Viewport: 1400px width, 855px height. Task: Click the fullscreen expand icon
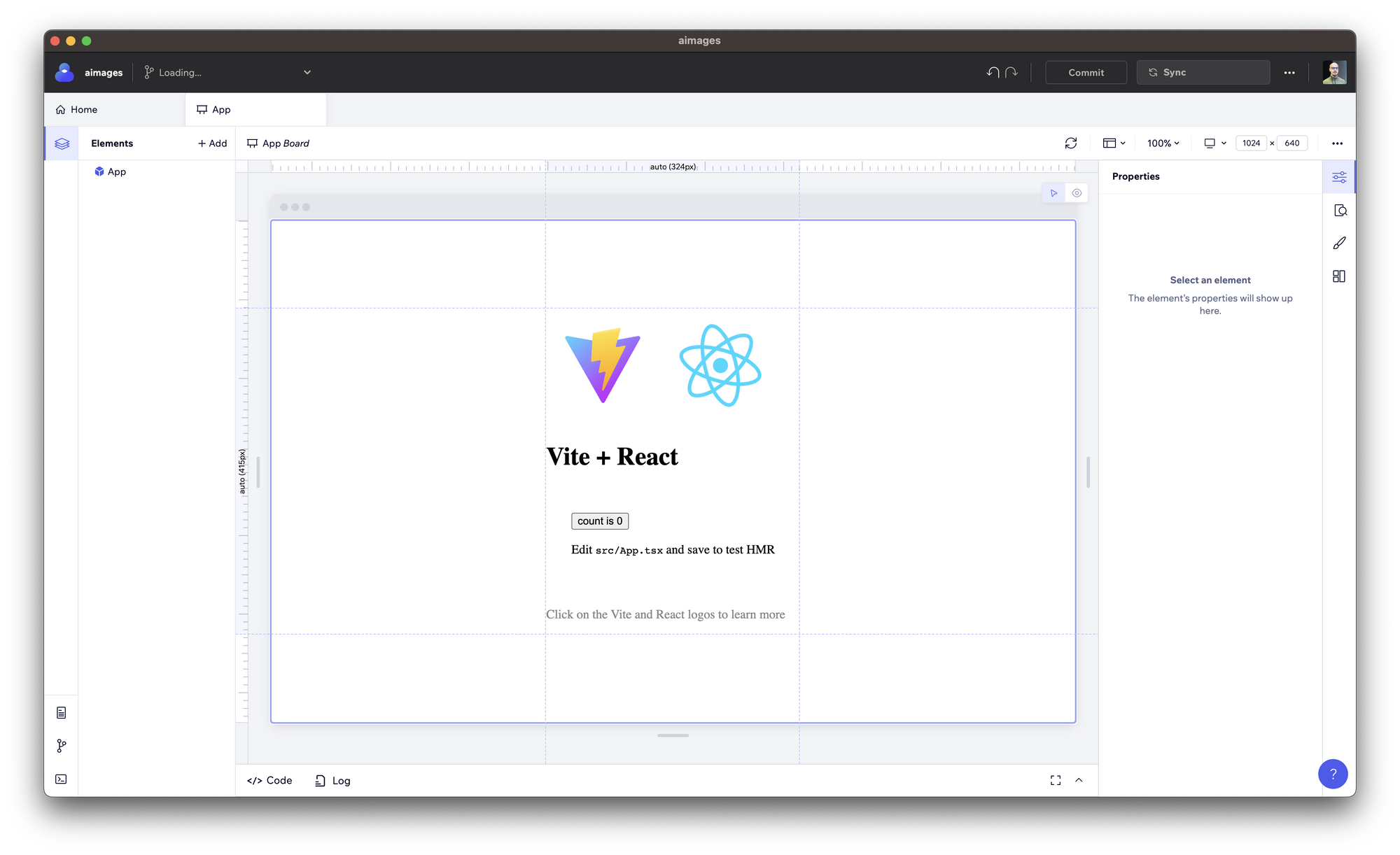coord(1056,780)
